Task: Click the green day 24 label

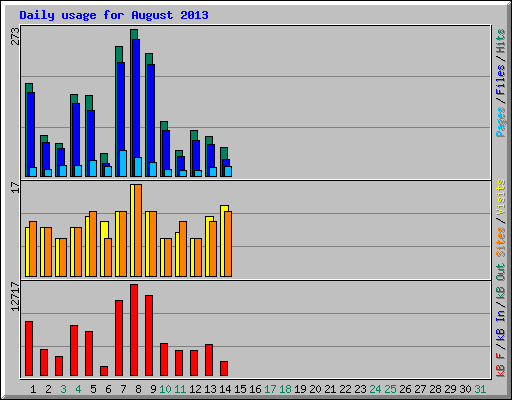Action: point(375,389)
